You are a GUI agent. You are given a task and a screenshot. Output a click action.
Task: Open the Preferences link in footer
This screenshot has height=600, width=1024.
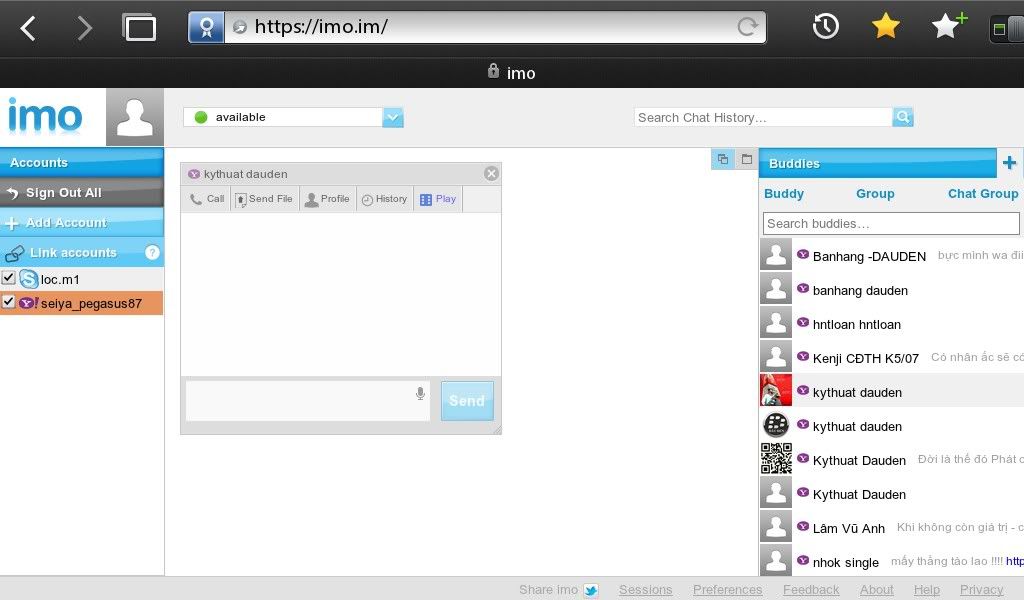728,590
